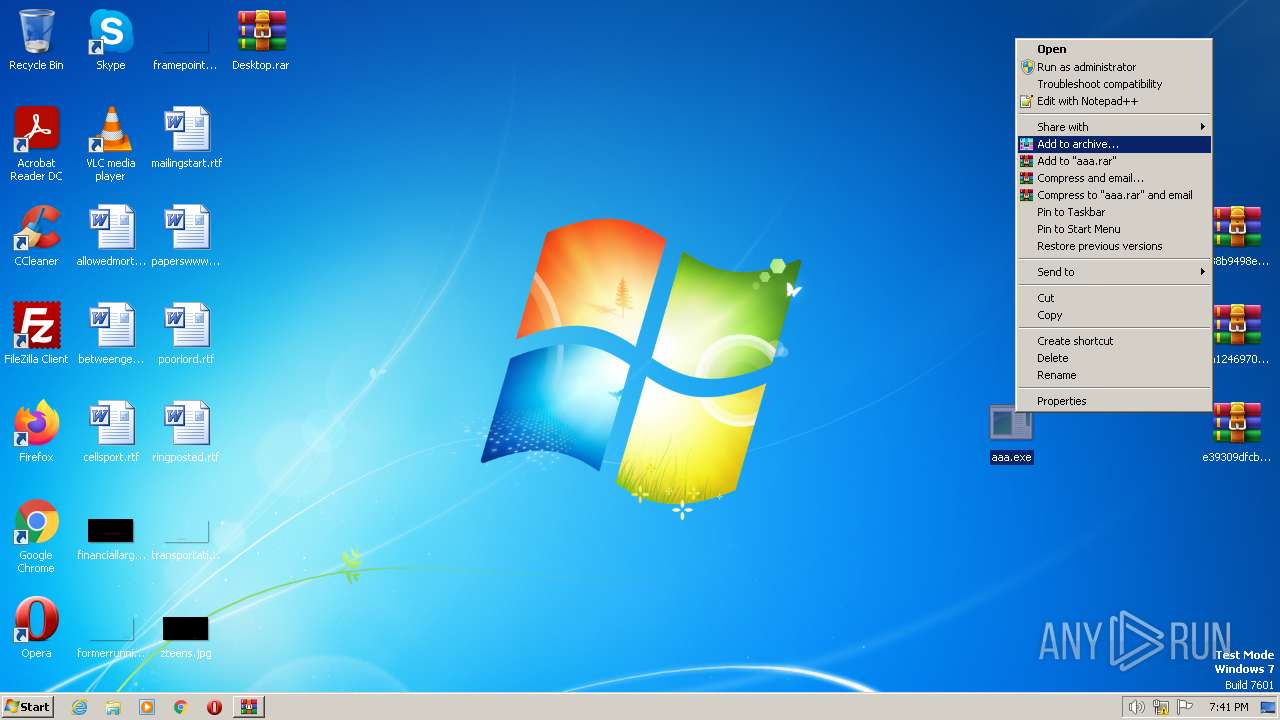Open Chrome from the taskbar
1280x720 pixels.
[x=181, y=707]
